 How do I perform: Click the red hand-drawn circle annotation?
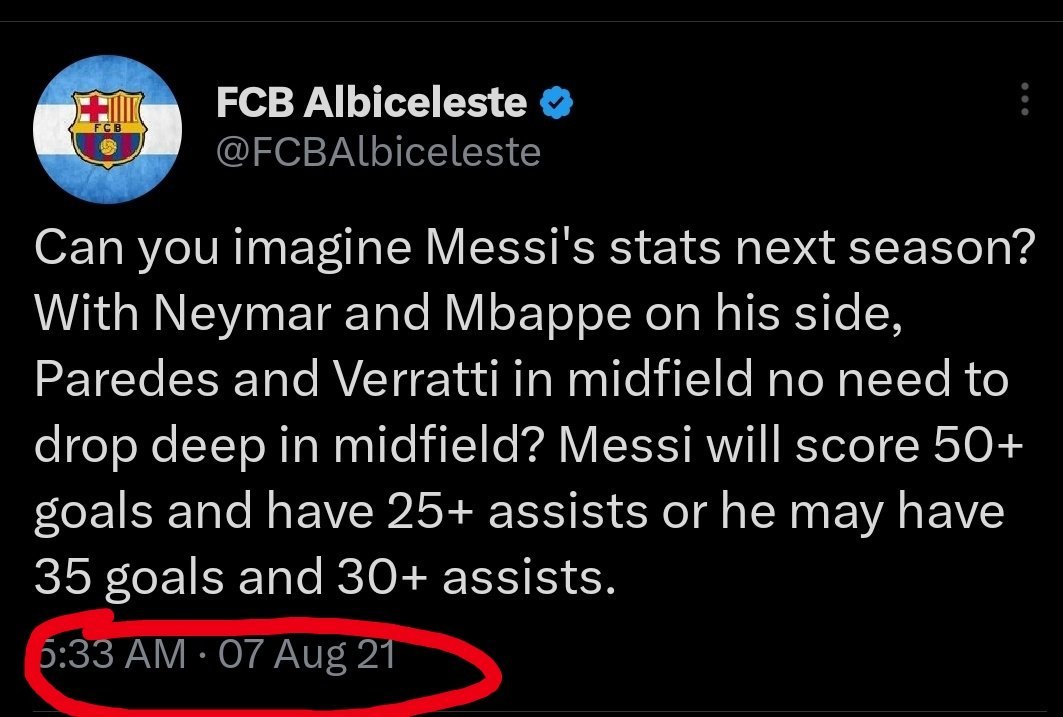tap(263, 662)
